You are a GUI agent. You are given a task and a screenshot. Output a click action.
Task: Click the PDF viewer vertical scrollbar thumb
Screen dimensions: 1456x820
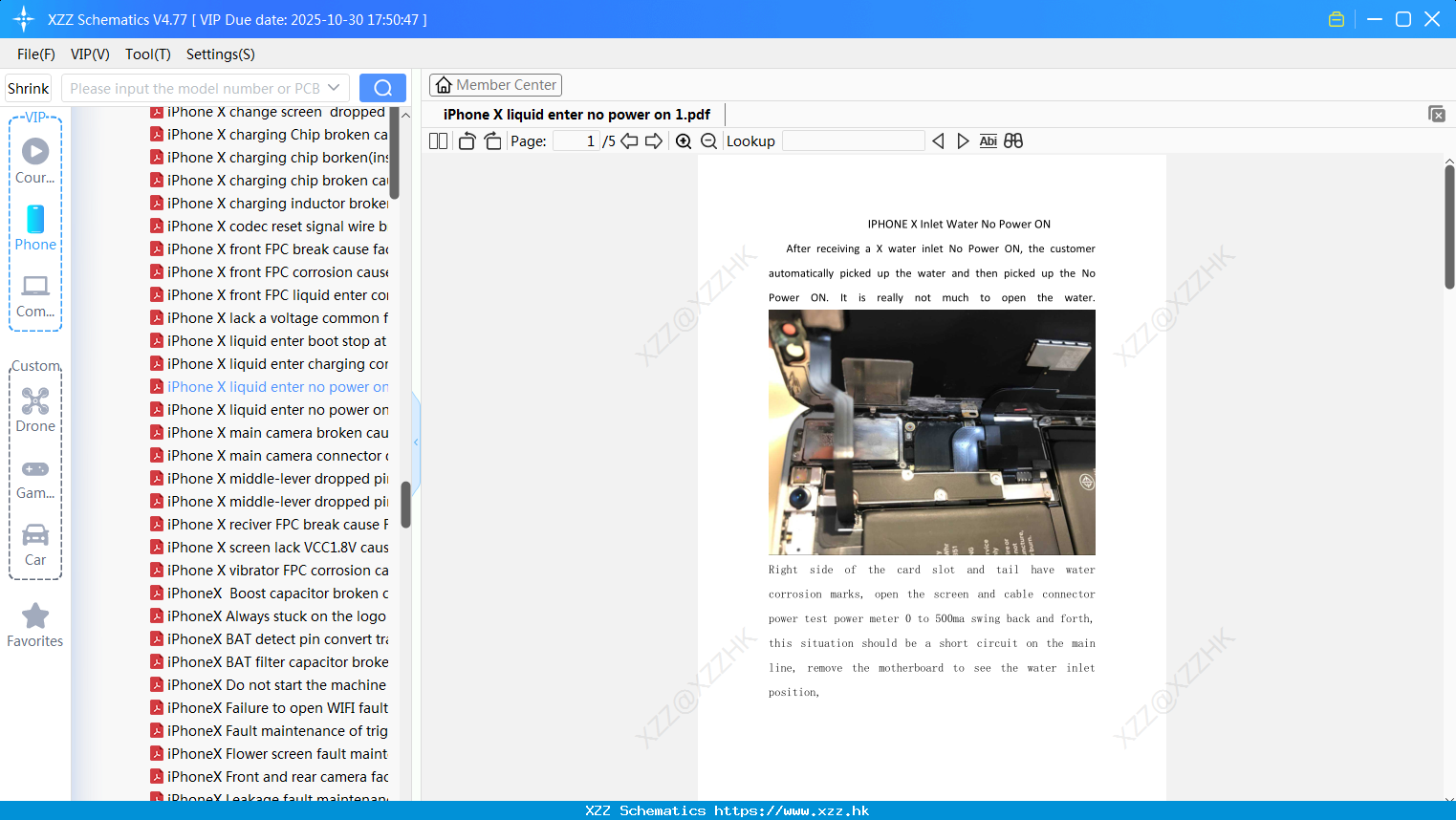point(1449,227)
